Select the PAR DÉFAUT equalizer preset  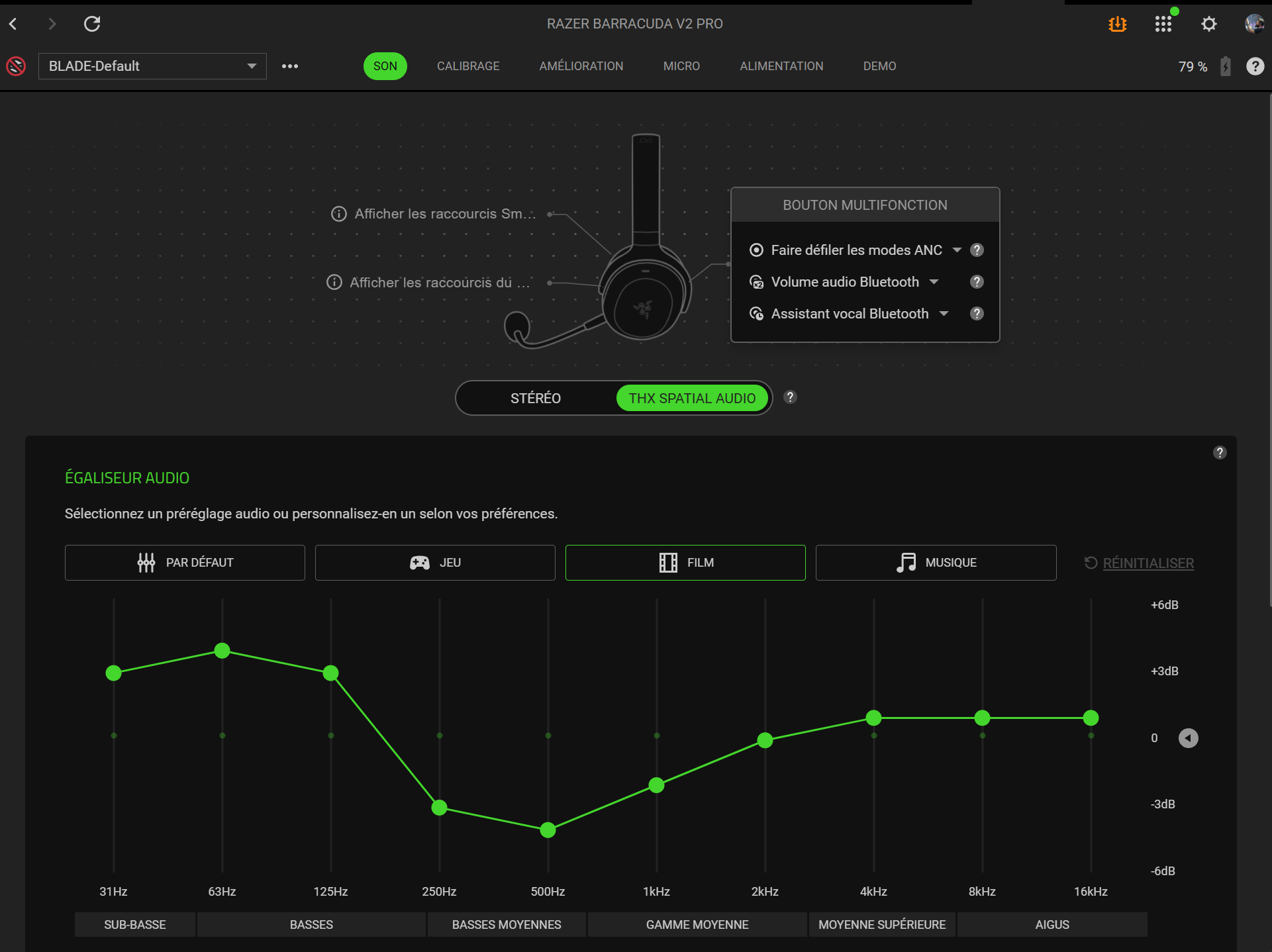point(185,563)
